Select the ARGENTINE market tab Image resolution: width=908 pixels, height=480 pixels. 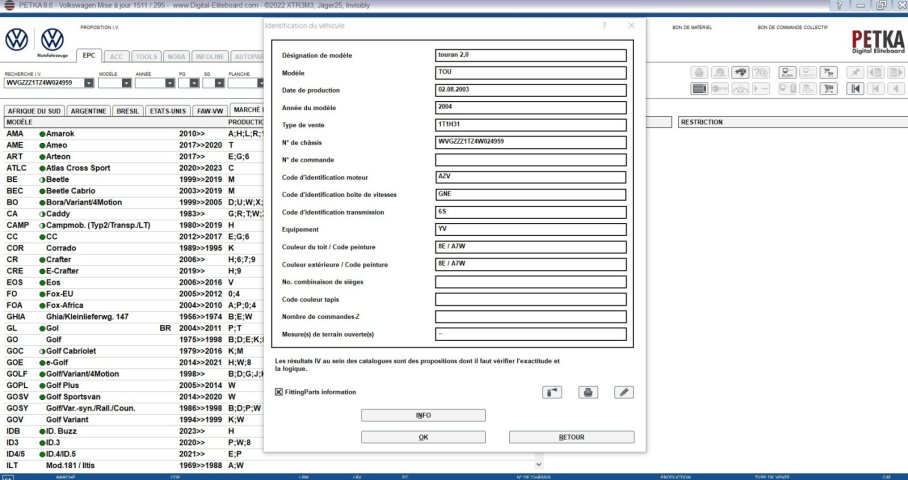click(x=89, y=111)
